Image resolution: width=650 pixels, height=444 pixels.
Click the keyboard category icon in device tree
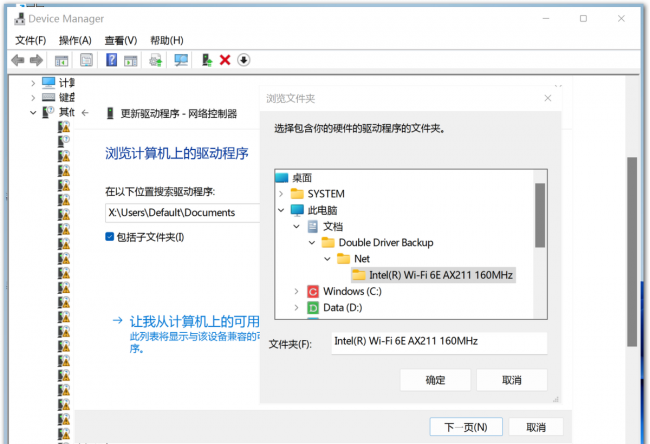[x=48, y=97]
